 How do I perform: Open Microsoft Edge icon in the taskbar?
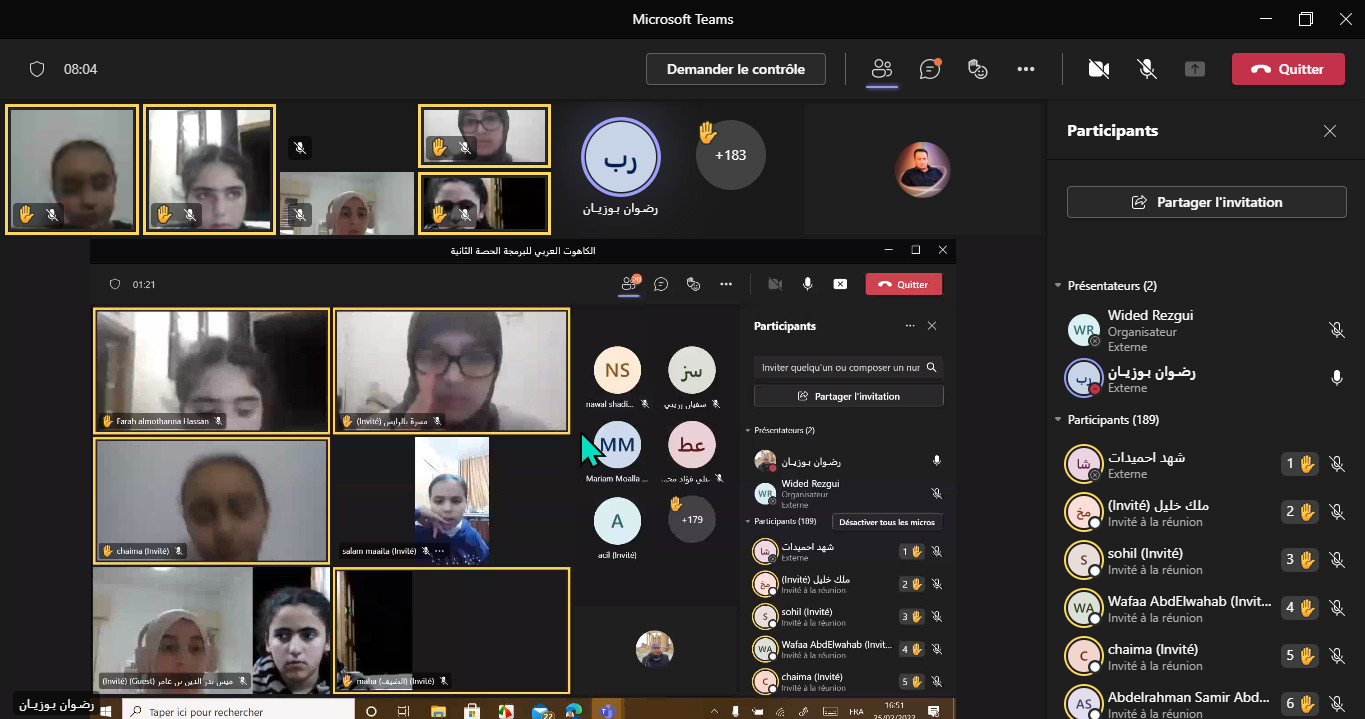[573, 711]
